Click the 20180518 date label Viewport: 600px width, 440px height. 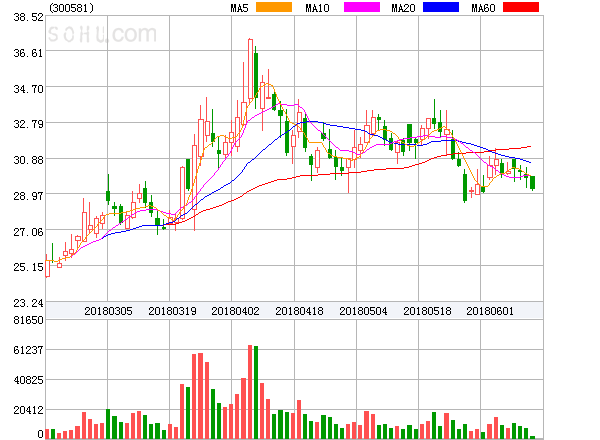427,311
